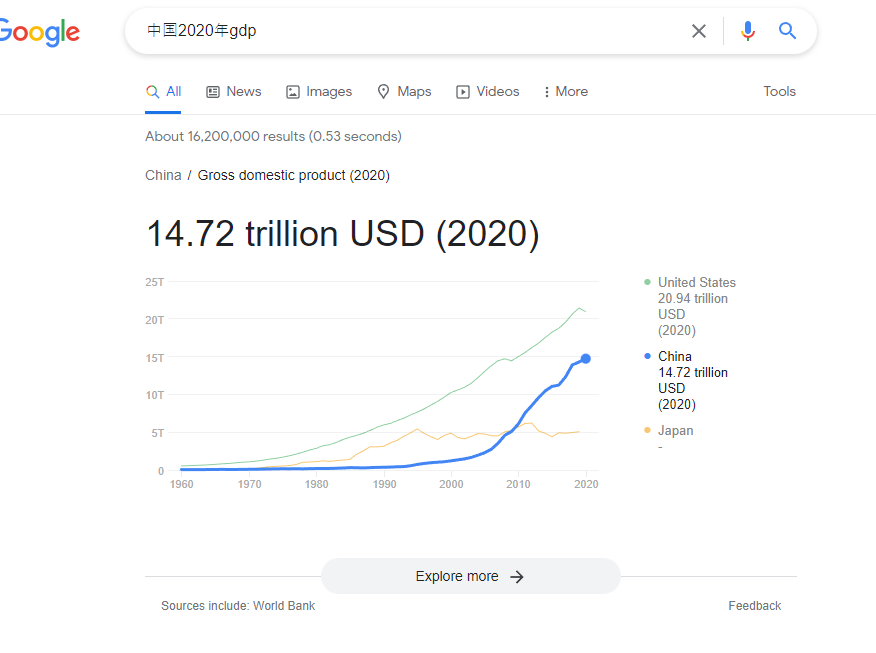Click the 1980 x-axis label

point(317,484)
